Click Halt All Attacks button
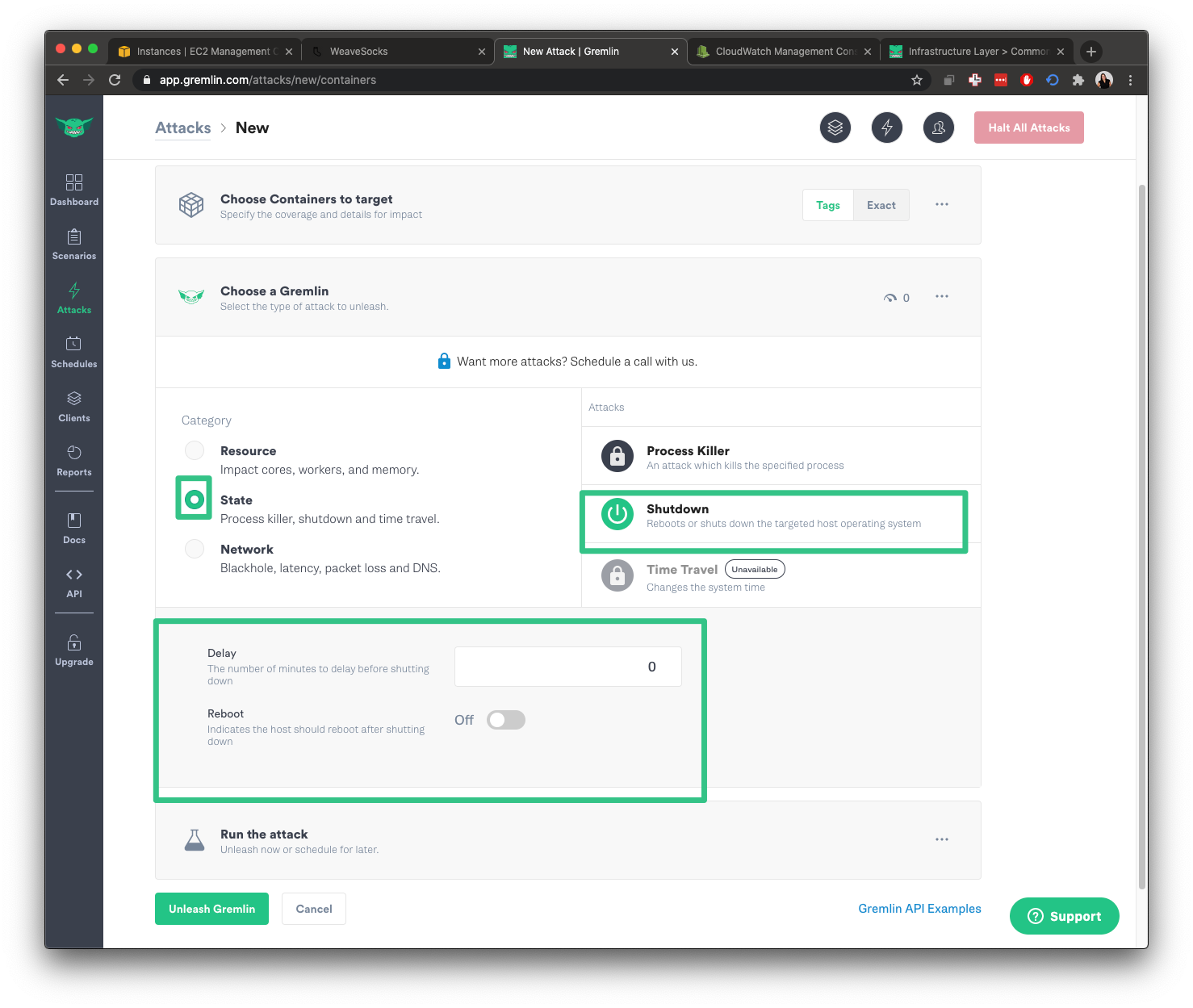Image resolution: width=1193 pixels, height=1008 pixels. click(1029, 128)
